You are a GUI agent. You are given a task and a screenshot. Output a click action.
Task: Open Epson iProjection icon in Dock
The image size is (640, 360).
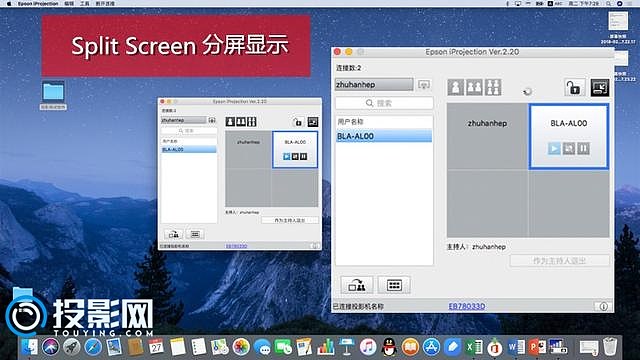click(558, 347)
